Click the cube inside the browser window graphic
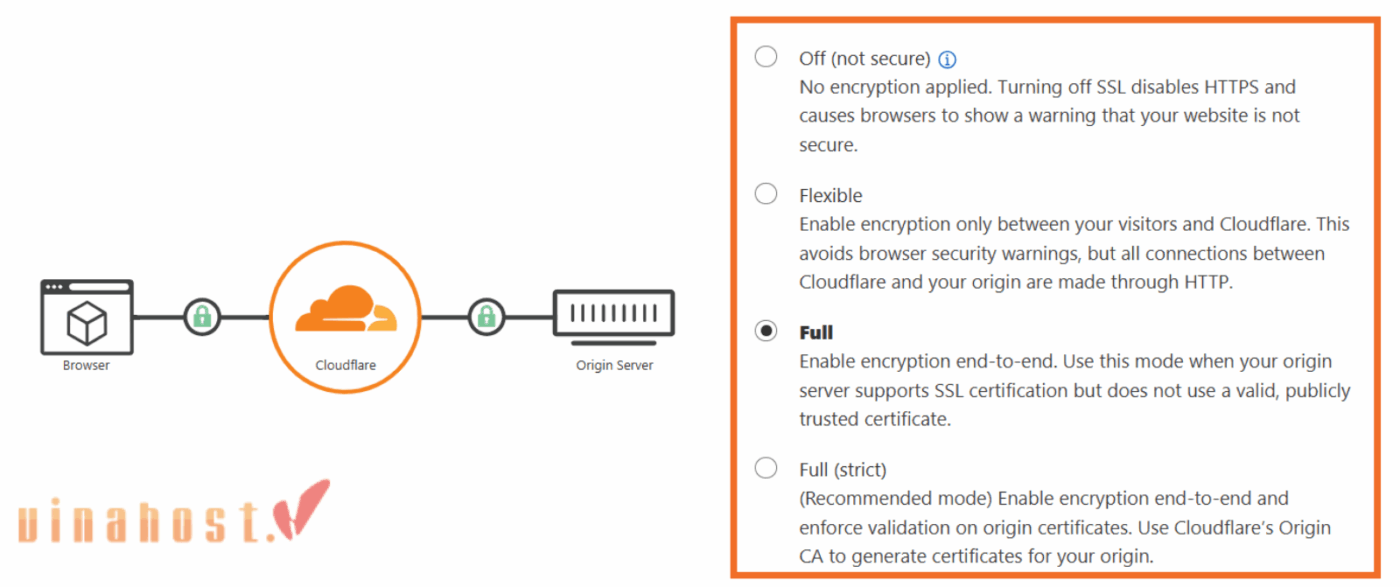1400x587 pixels. [86, 324]
